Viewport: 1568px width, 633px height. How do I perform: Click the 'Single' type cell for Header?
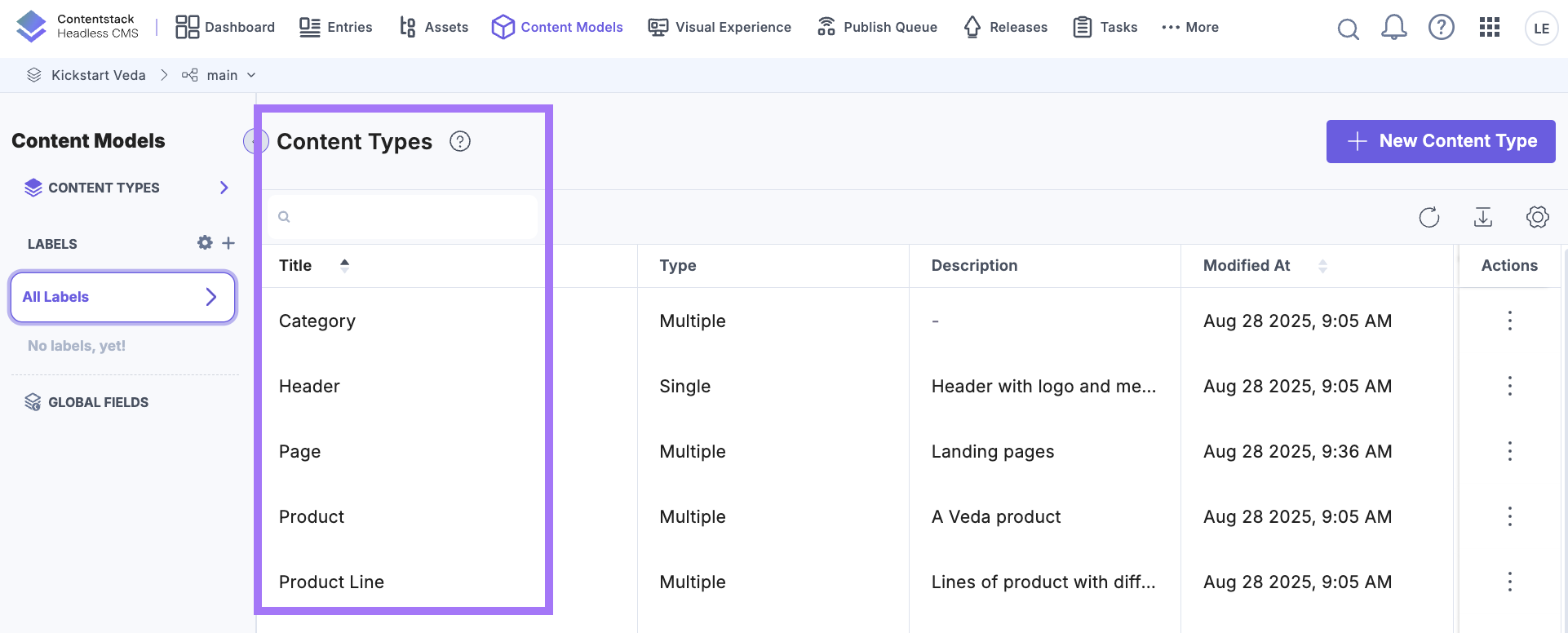tap(685, 386)
